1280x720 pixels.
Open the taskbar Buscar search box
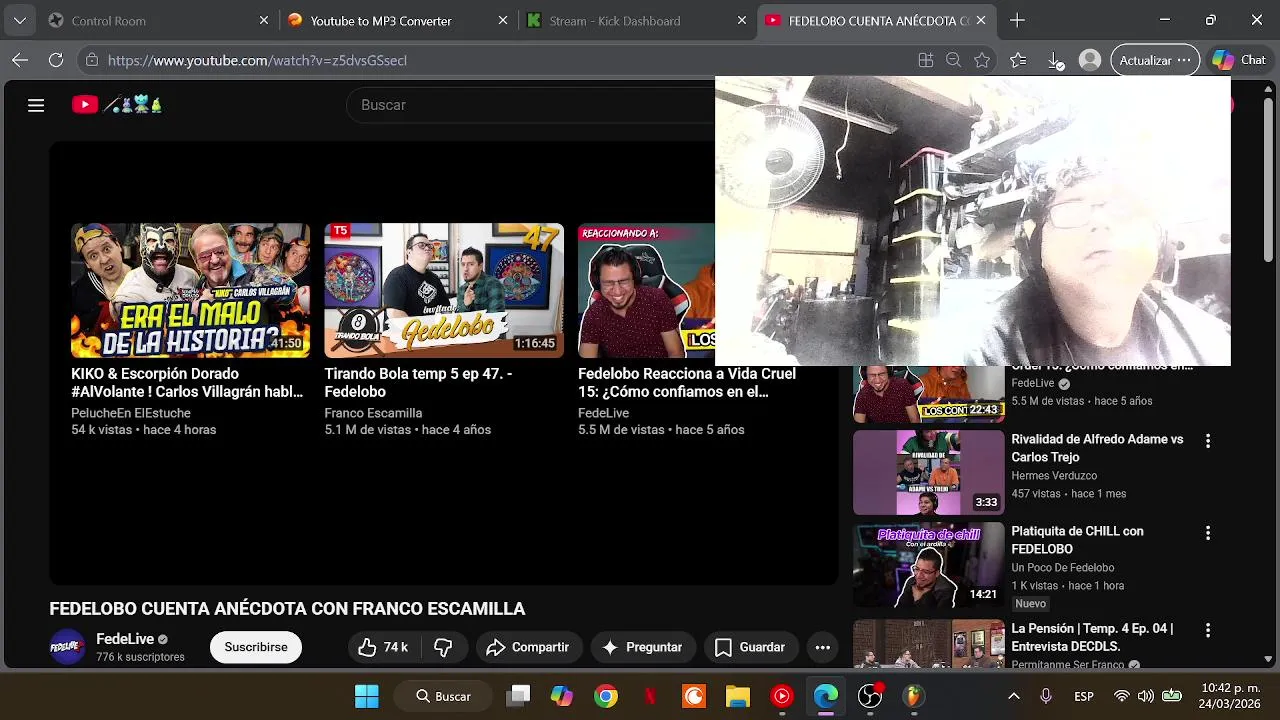443,696
